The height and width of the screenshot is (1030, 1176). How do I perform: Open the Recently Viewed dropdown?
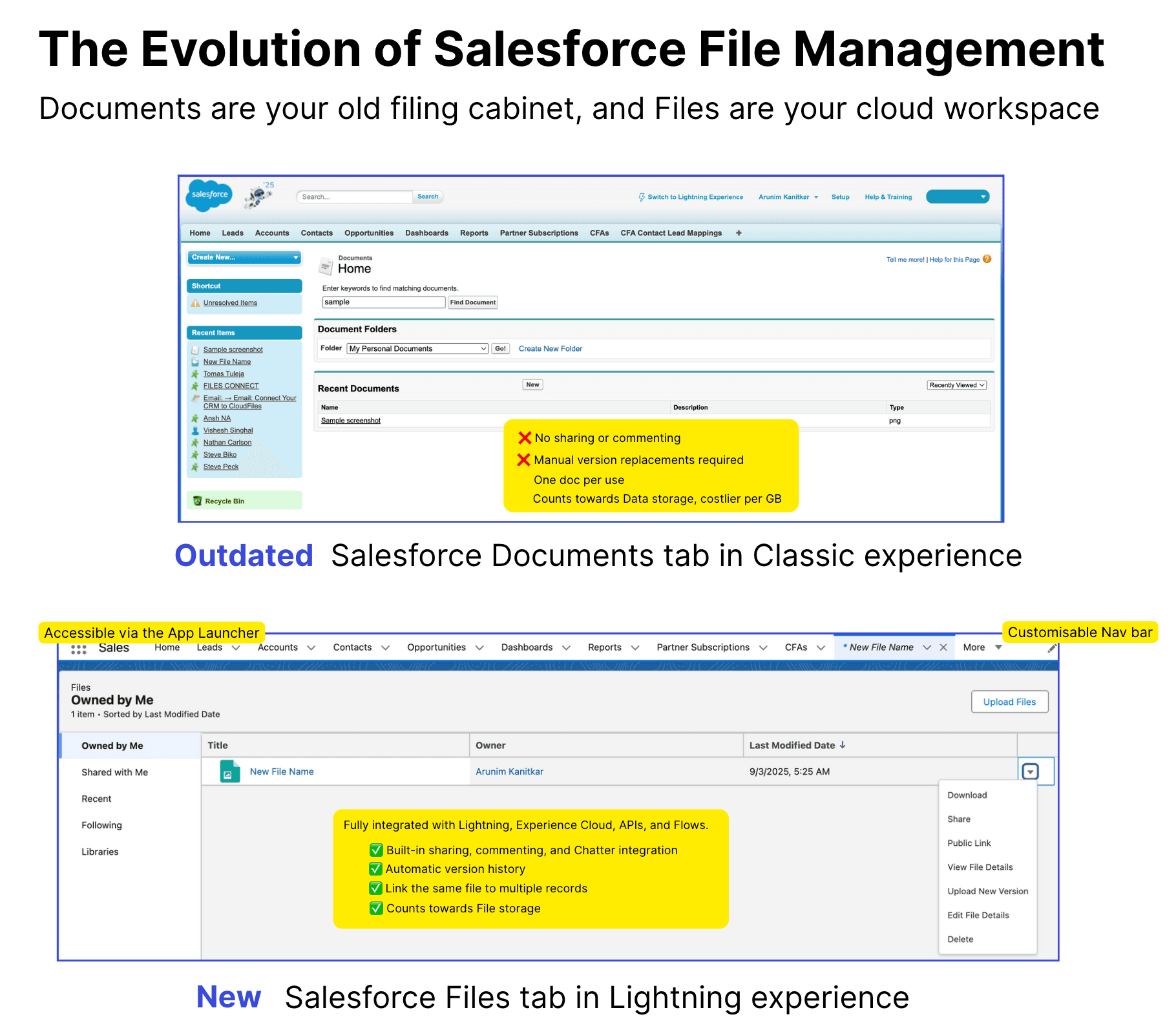(x=957, y=385)
